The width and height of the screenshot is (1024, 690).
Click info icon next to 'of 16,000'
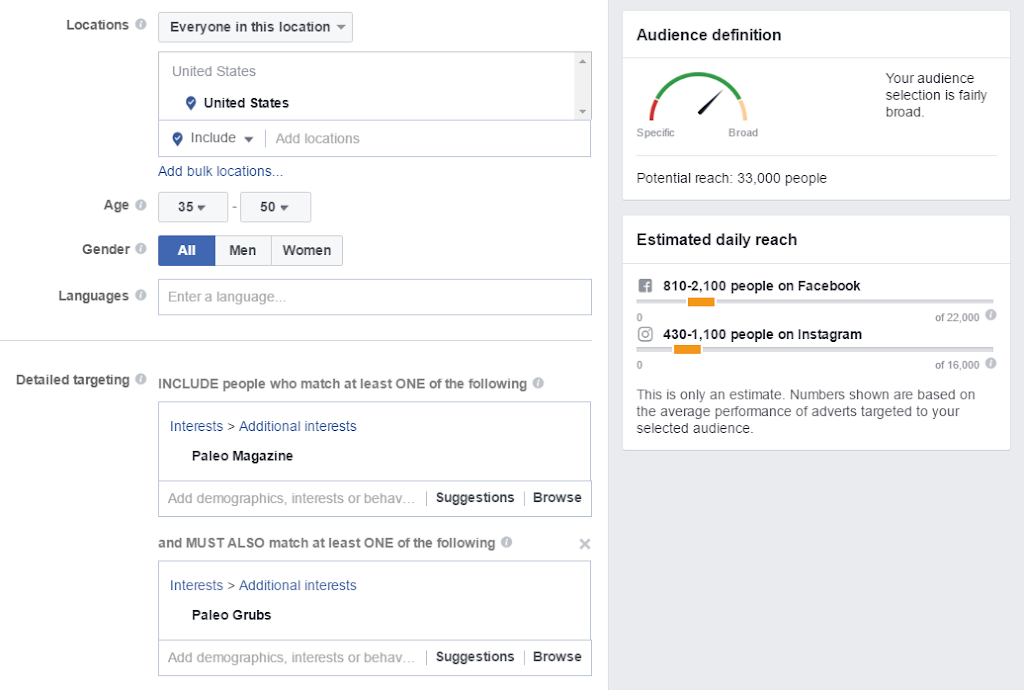click(991, 364)
